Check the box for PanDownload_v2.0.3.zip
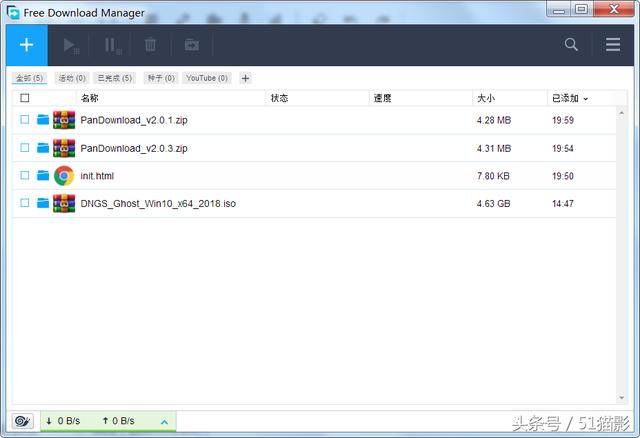 (25, 147)
